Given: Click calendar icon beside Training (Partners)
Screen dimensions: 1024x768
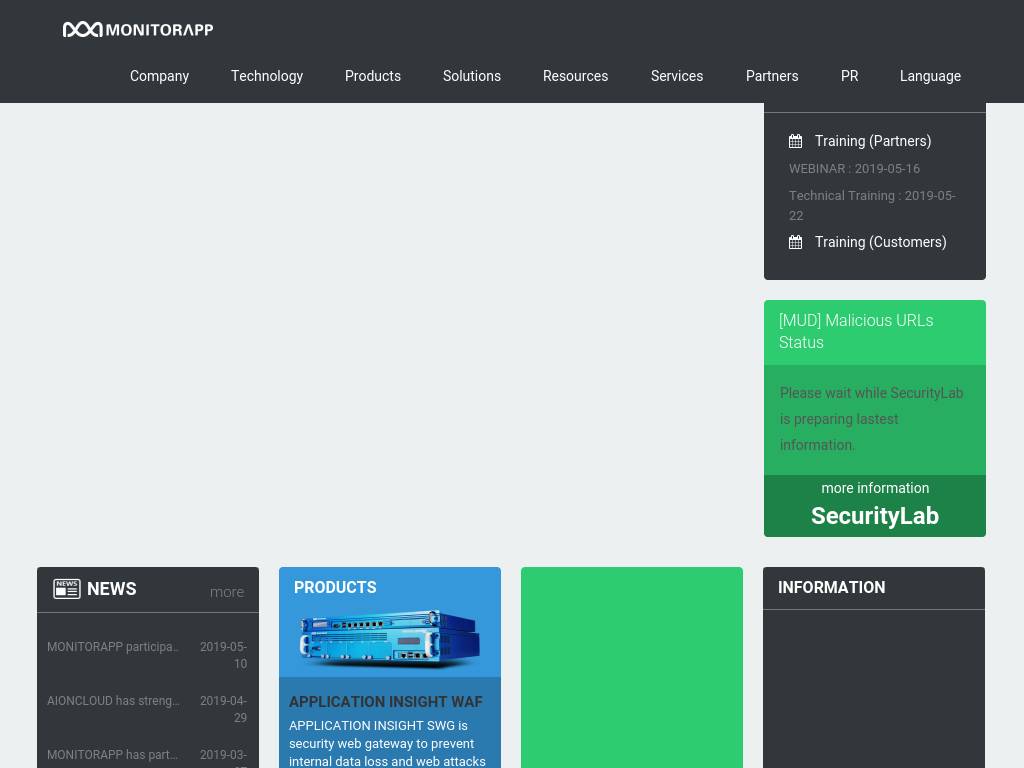Looking at the screenshot, I should pyautogui.click(x=796, y=141).
